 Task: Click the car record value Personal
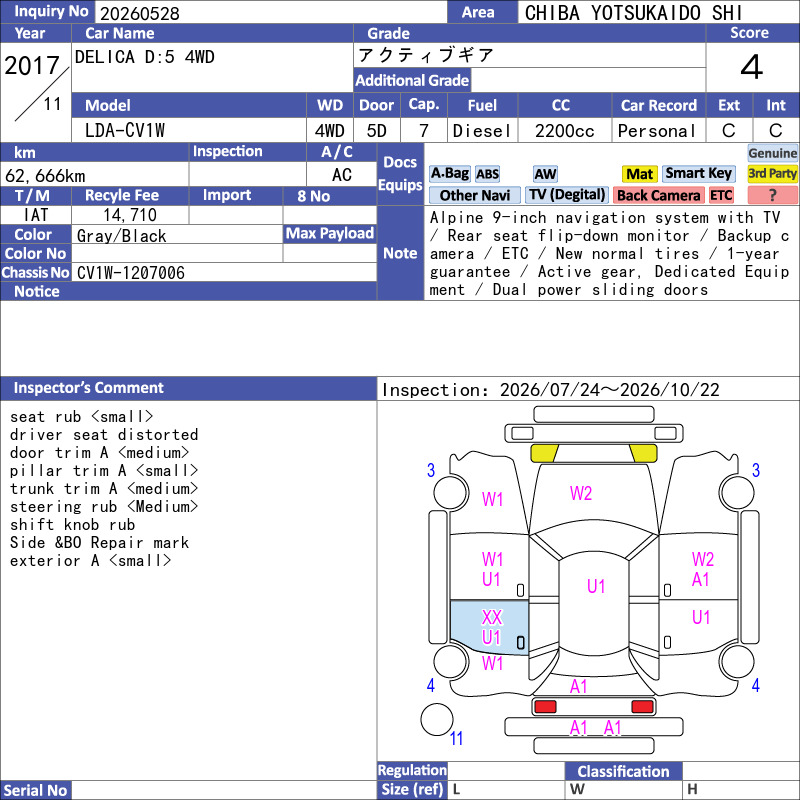tap(656, 131)
